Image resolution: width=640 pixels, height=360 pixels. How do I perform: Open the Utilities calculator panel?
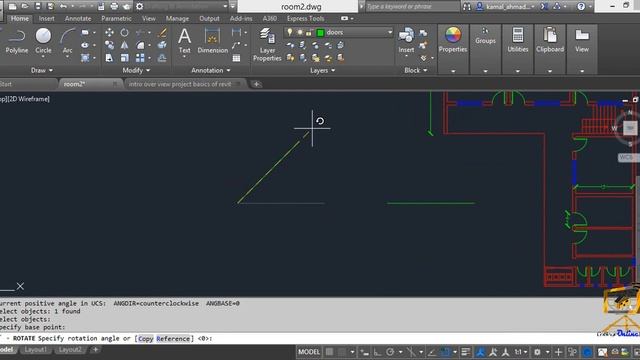coord(518,40)
